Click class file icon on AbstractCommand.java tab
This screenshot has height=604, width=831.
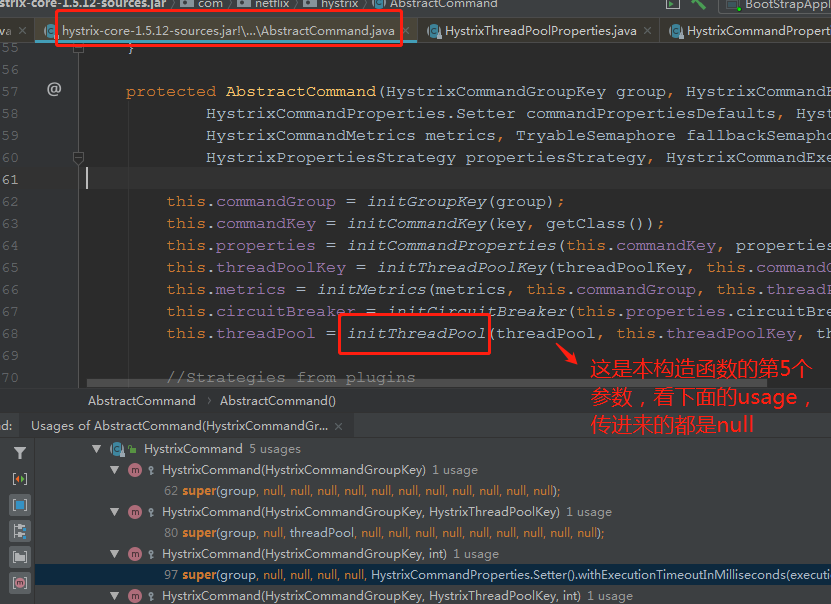[x=50, y=31]
